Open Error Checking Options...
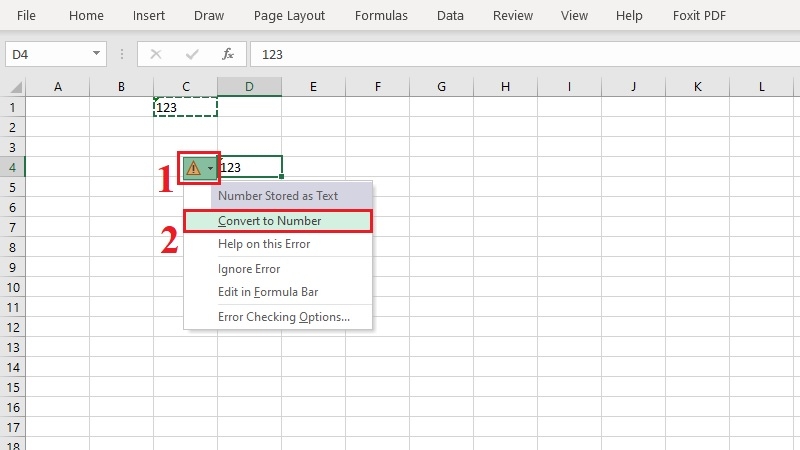 coord(278,317)
